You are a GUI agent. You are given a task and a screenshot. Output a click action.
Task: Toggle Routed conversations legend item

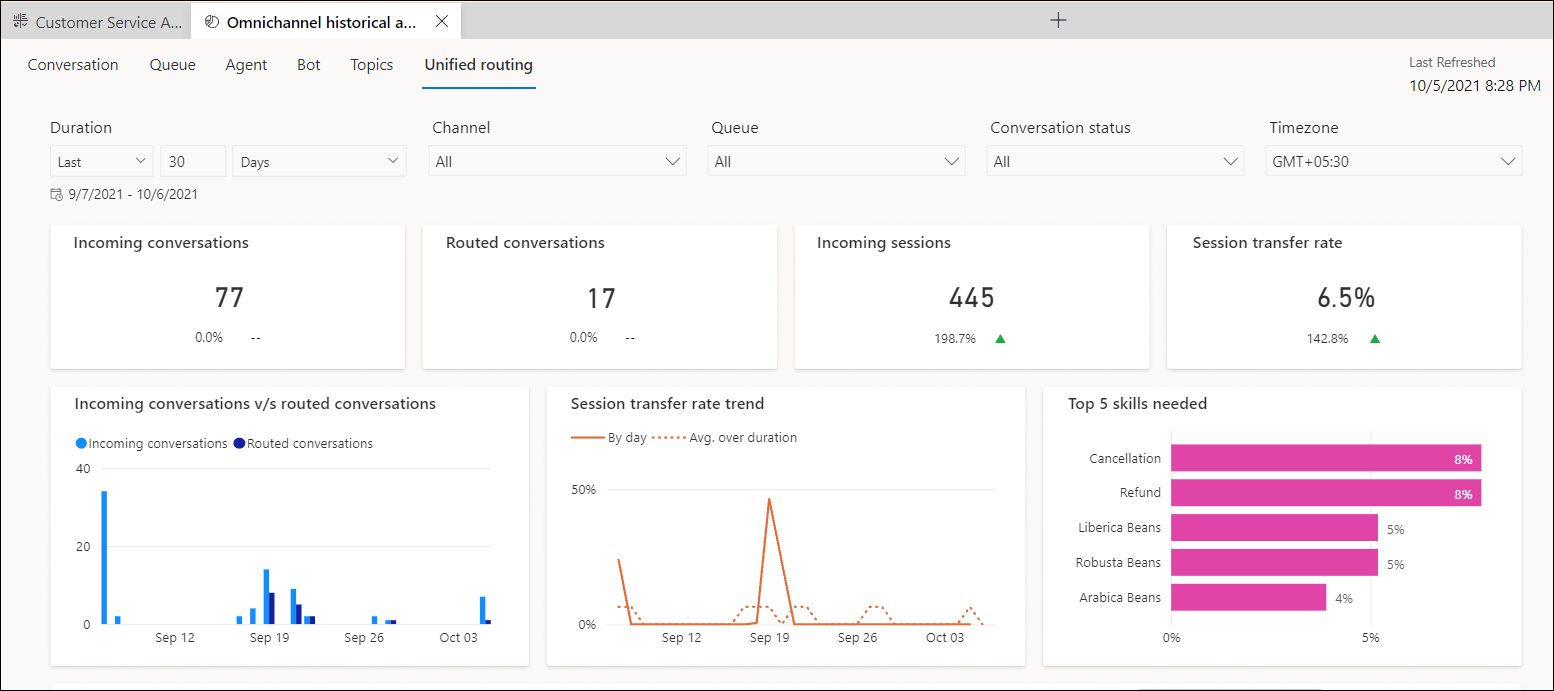point(303,443)
